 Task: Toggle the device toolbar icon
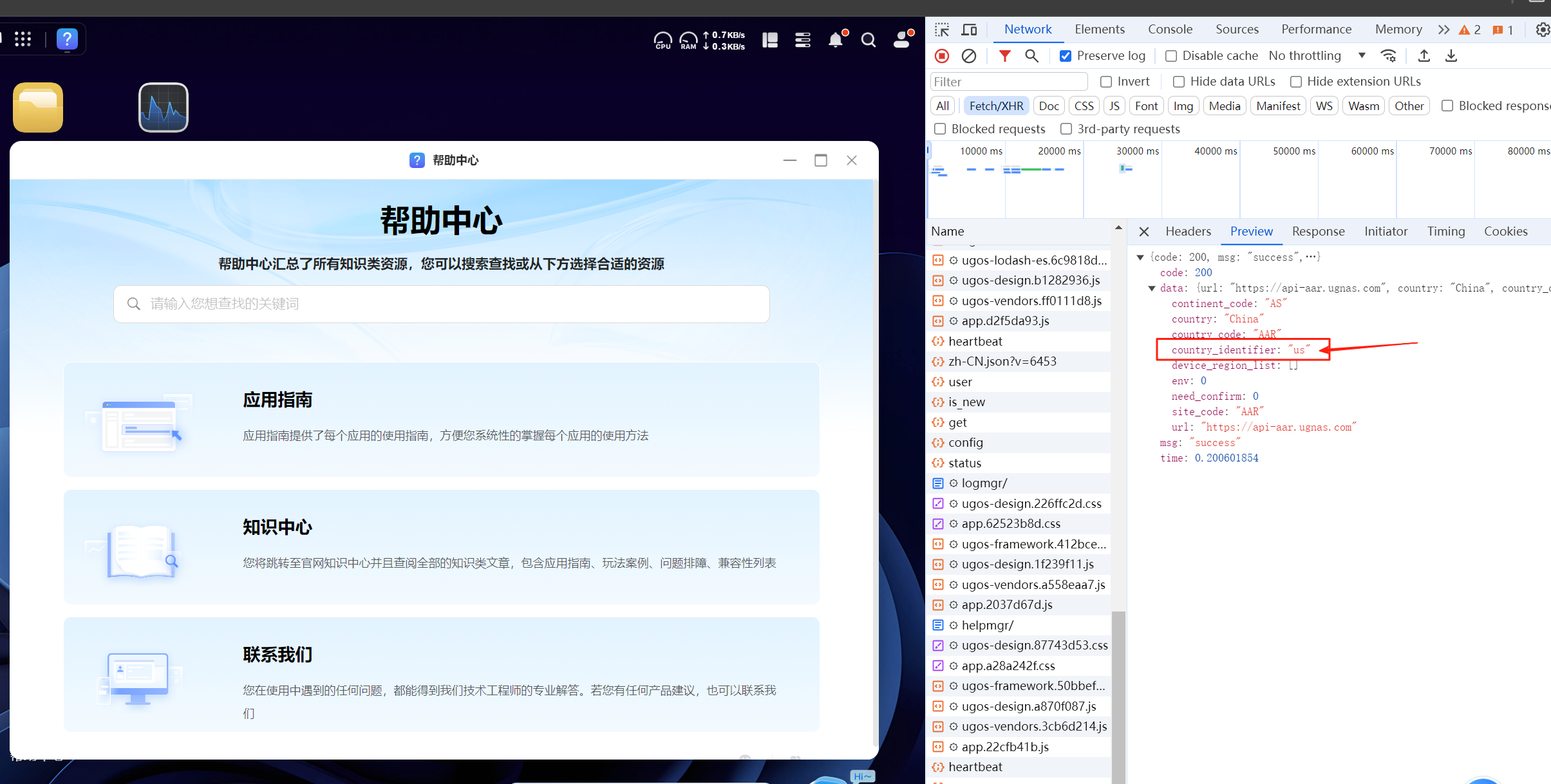tap(969, 30)
